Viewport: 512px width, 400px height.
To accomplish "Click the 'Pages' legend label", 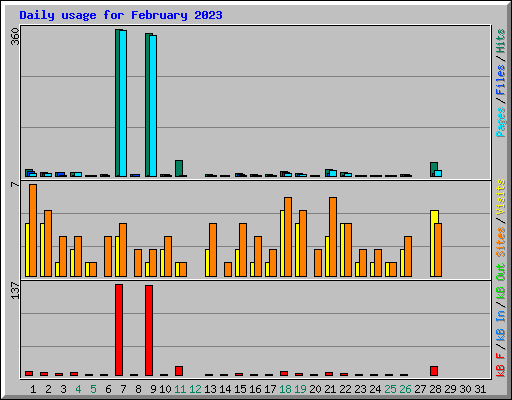I will pyautogui.click(x=500, y=122).
